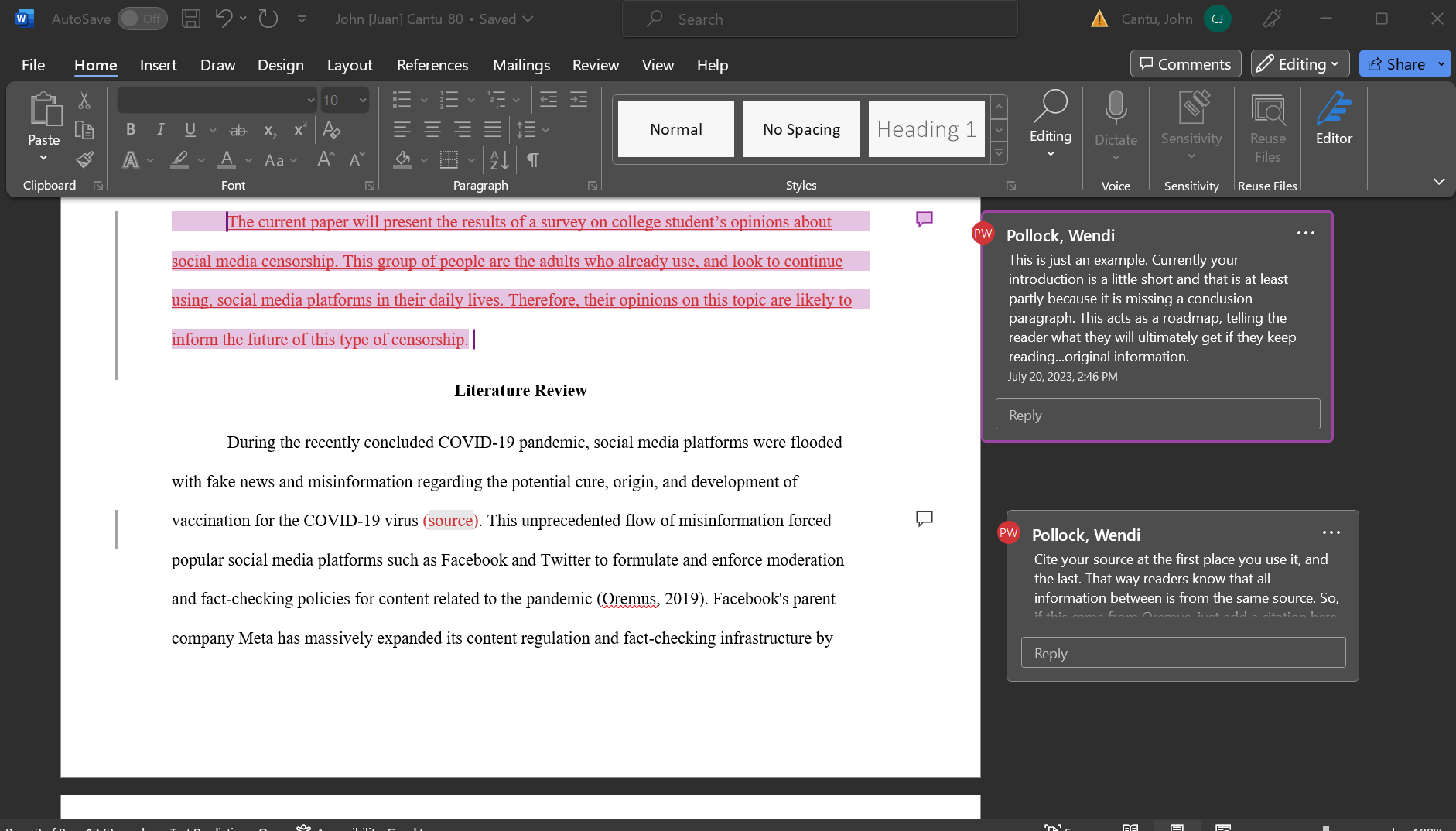This screenshot has width=1456, height=831.
Task: Click the Comments button
Action: pos(1185,64)
